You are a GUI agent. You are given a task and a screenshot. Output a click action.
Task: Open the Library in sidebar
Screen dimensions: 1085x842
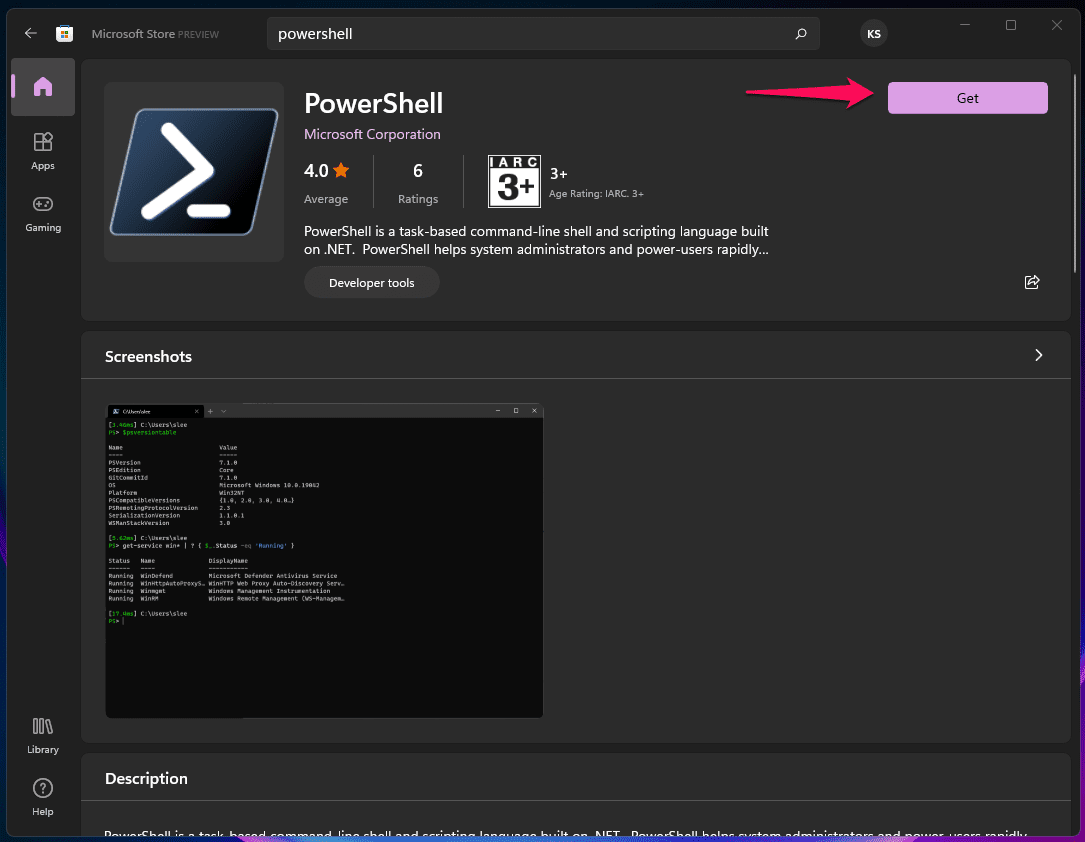point(42,735)
